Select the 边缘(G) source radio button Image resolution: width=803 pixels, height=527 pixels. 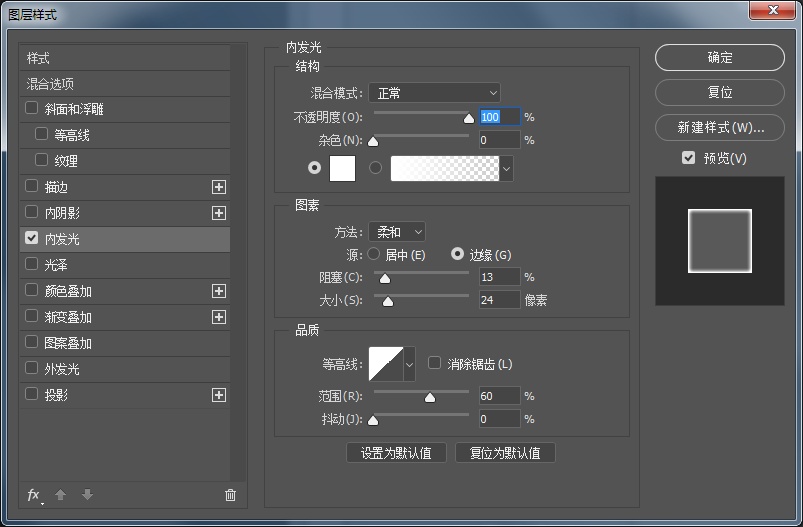(457, 254)
